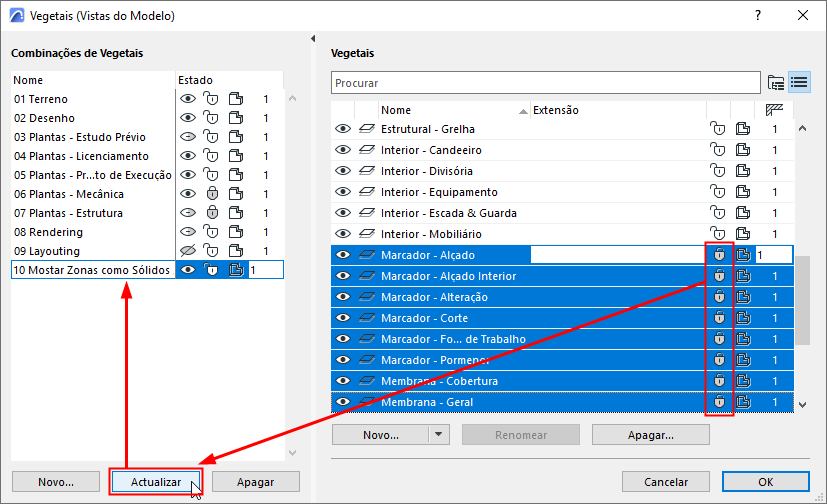Hide the Interior - Mobiliário layer
The width and height of the screenshot is (827, 504).
[343, 234]
